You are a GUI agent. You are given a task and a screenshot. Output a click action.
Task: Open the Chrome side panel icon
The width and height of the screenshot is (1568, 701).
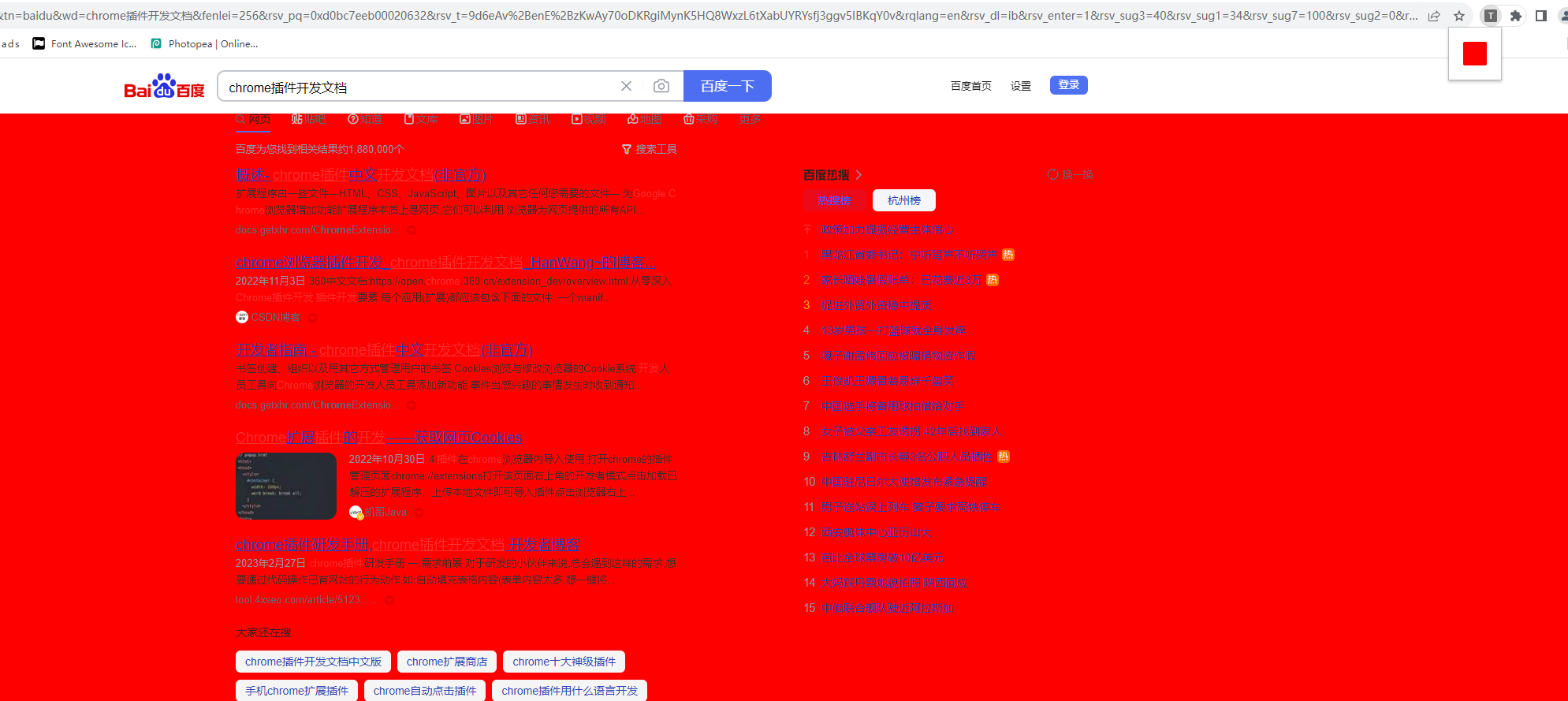pos(1541,16)
